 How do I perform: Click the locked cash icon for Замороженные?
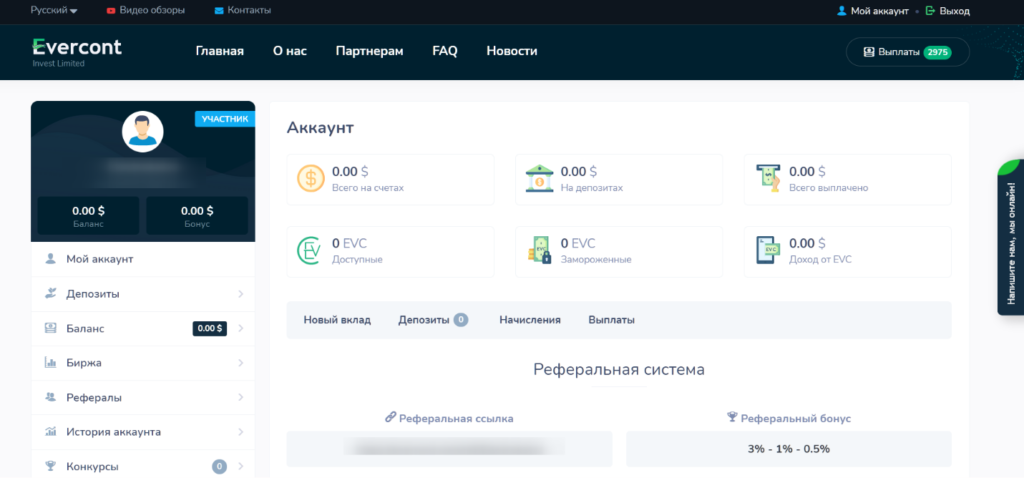tap(539, 251)
